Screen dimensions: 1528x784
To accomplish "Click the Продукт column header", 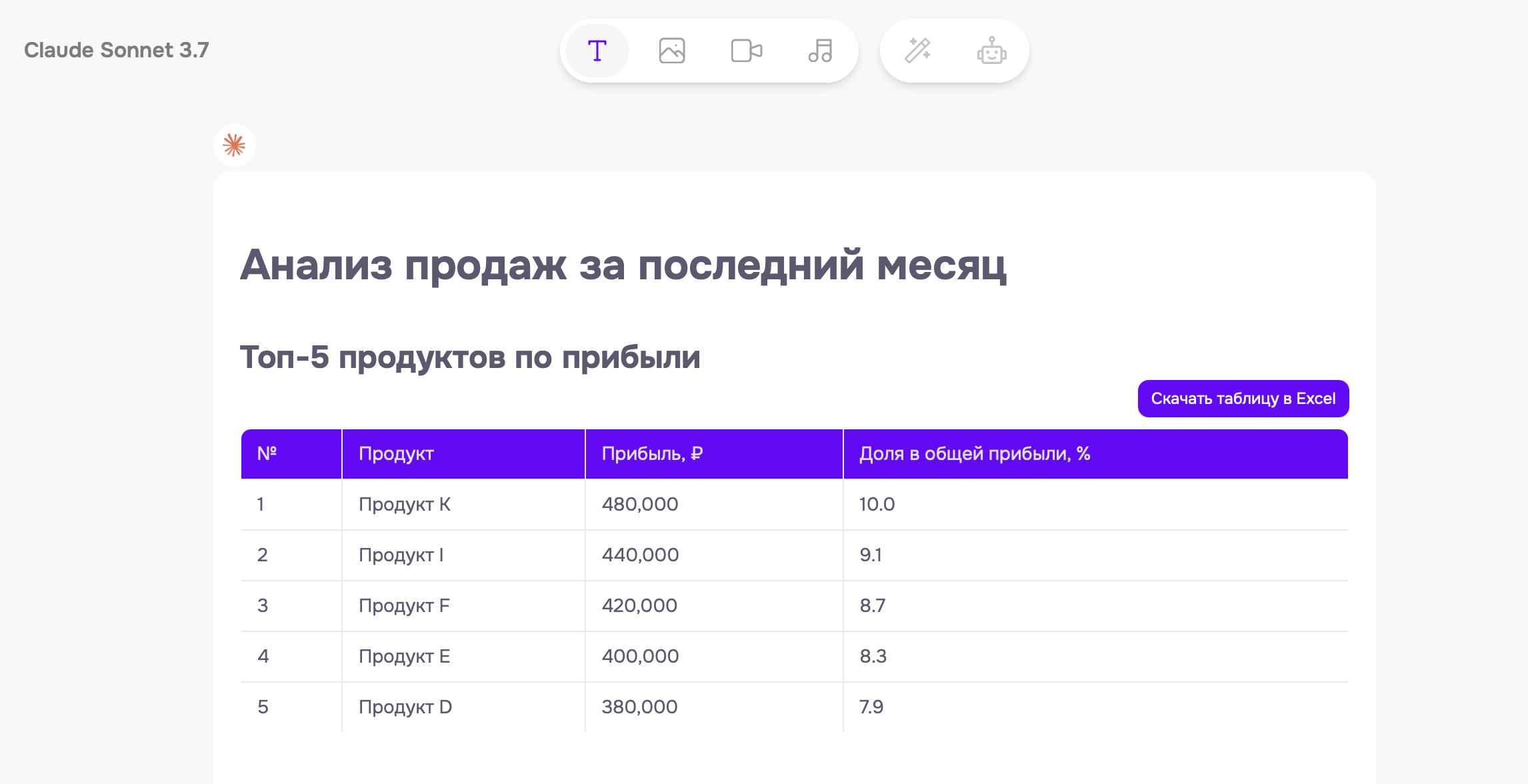I will coord(396,453).
